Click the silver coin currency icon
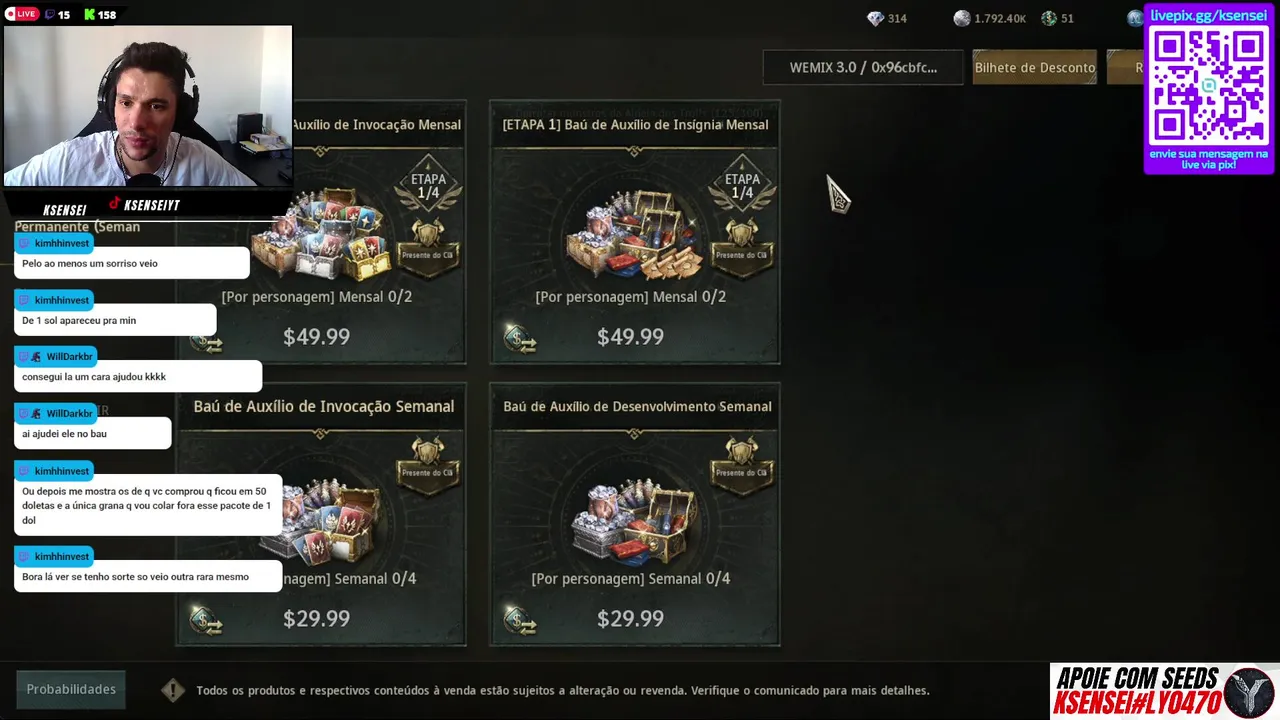 click(x=962, y=18)
